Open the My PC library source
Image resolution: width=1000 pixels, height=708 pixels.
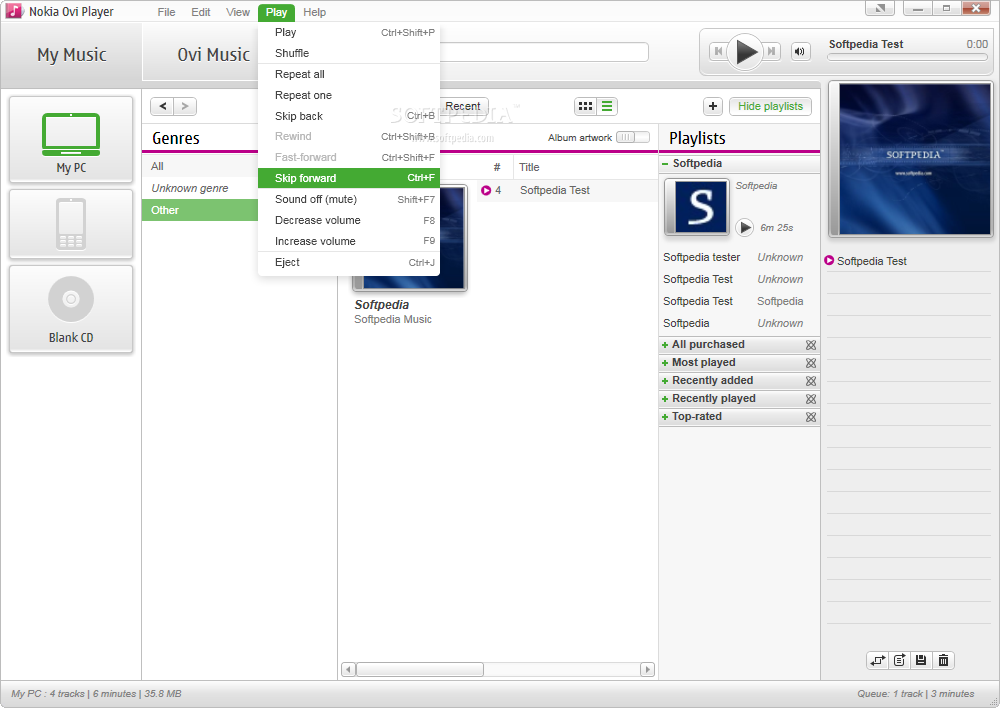point(71,140)
